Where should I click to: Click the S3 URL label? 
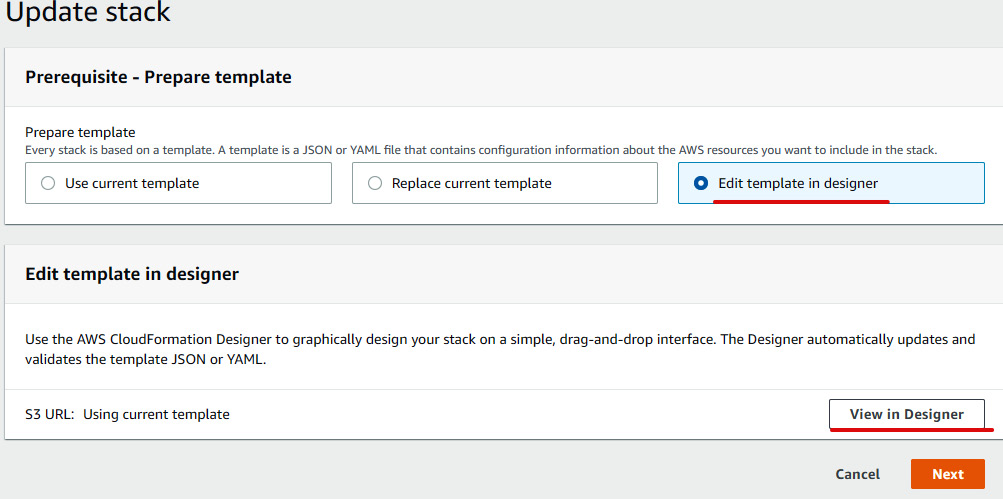(x=49, y=415)
